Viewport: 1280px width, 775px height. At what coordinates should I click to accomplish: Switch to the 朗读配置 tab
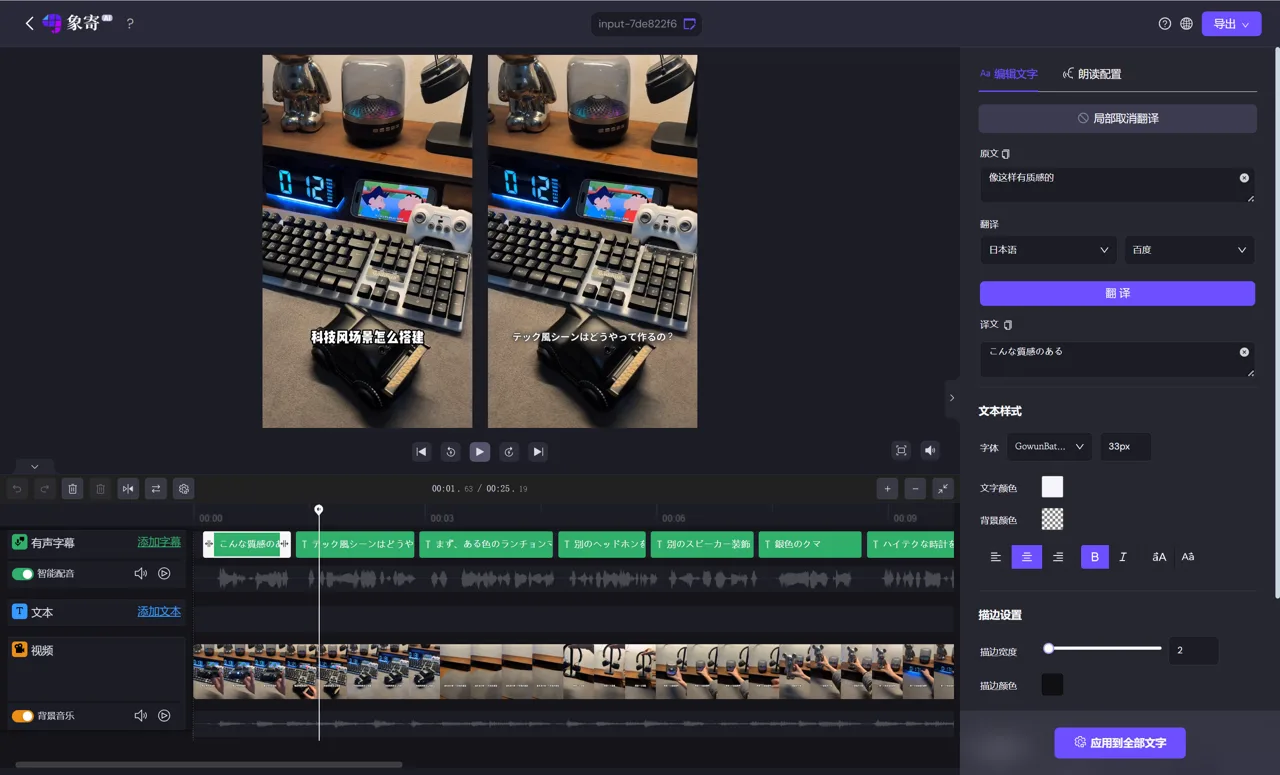coord(1091,74)
